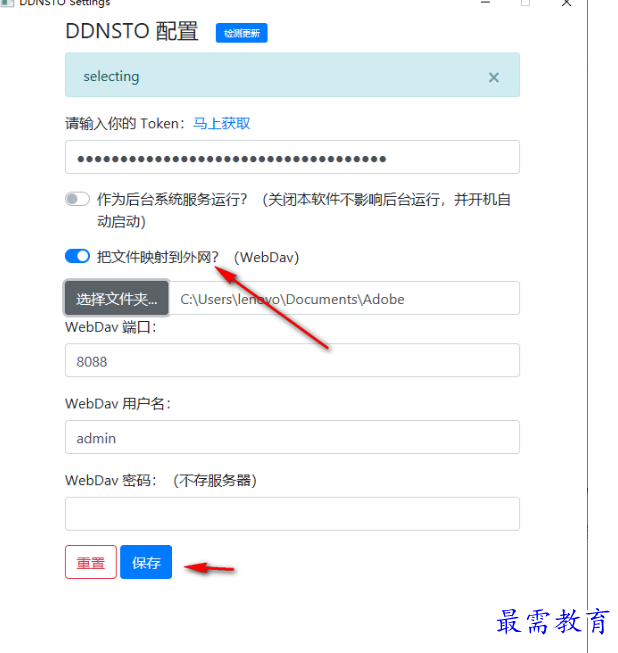Click the 'WebDav 端口:' label
This screenshot has width=618, height=653.
pos(111,327)
